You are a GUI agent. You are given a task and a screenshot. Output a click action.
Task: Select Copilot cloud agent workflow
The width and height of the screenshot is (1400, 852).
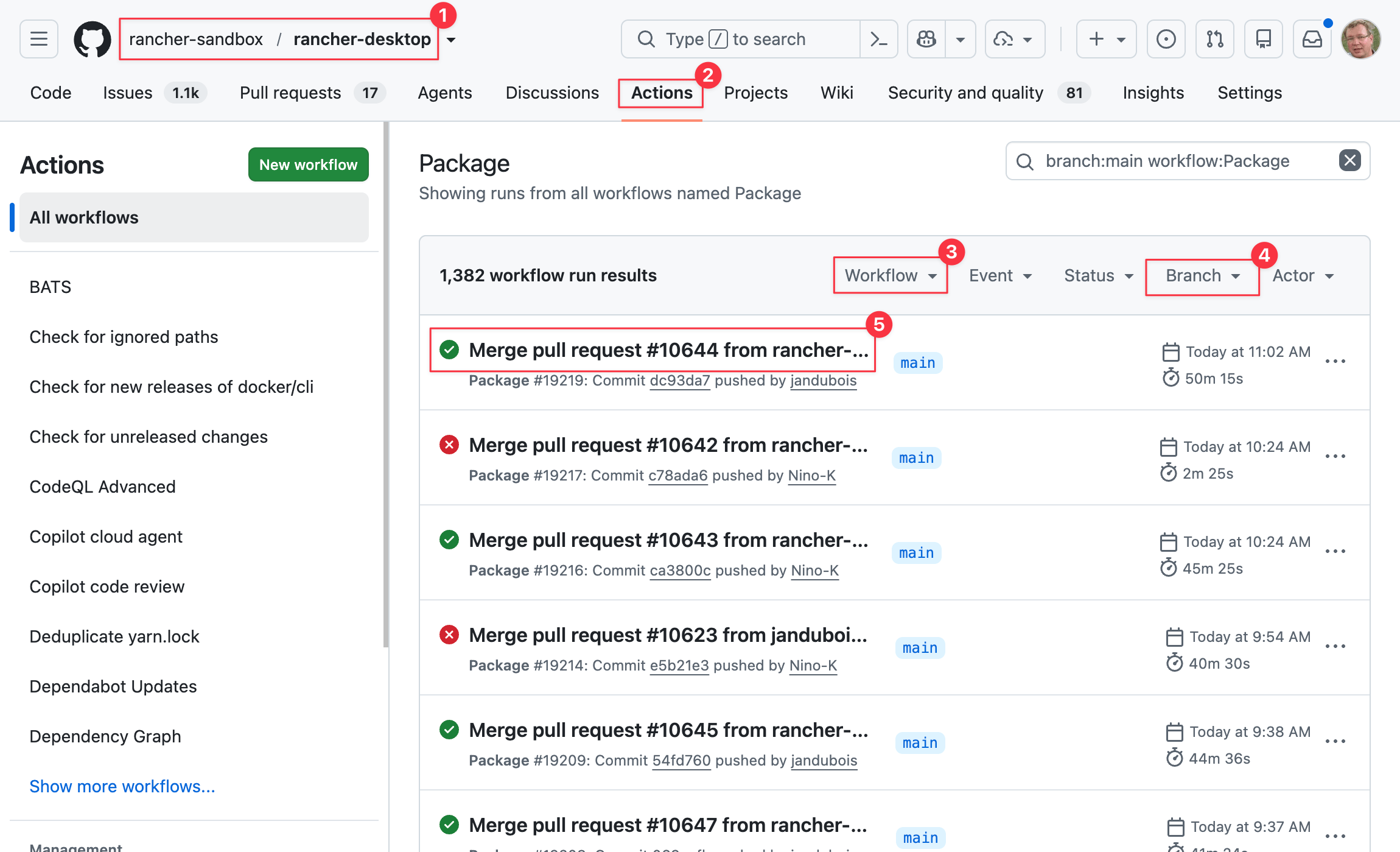[x=194, y=537]
